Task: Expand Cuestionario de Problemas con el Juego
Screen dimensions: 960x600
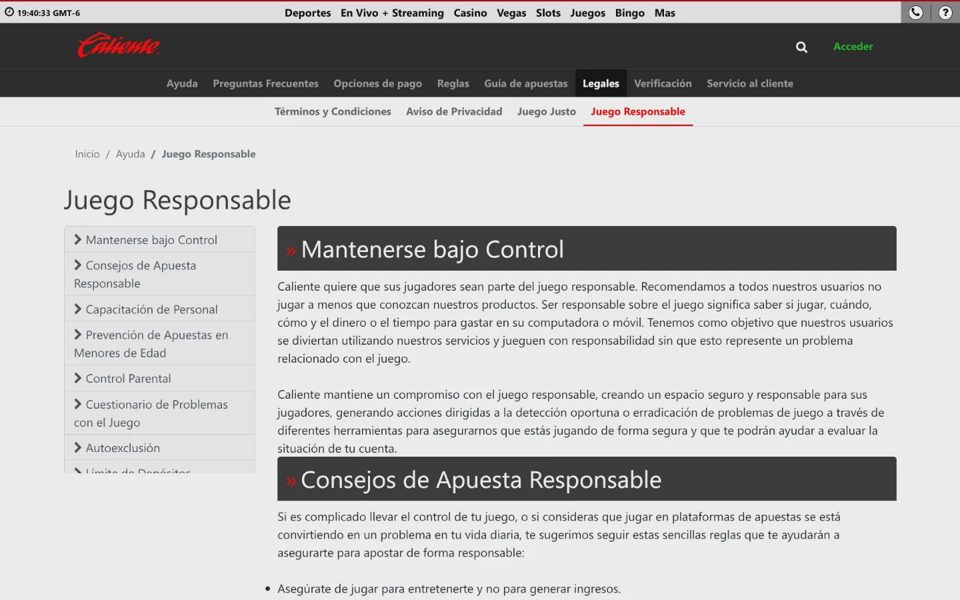Action: 159,413
